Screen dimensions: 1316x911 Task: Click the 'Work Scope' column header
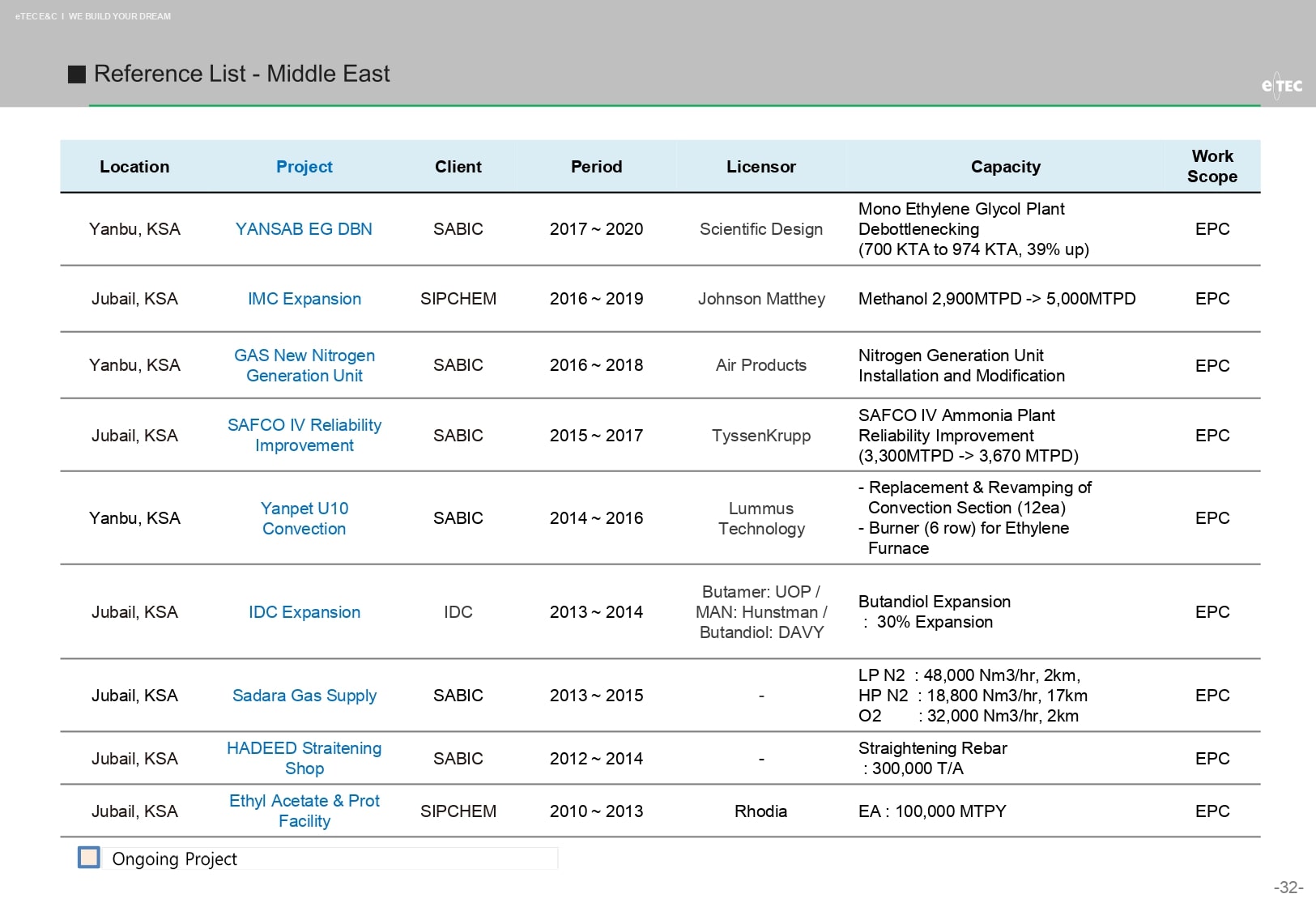1212,166
